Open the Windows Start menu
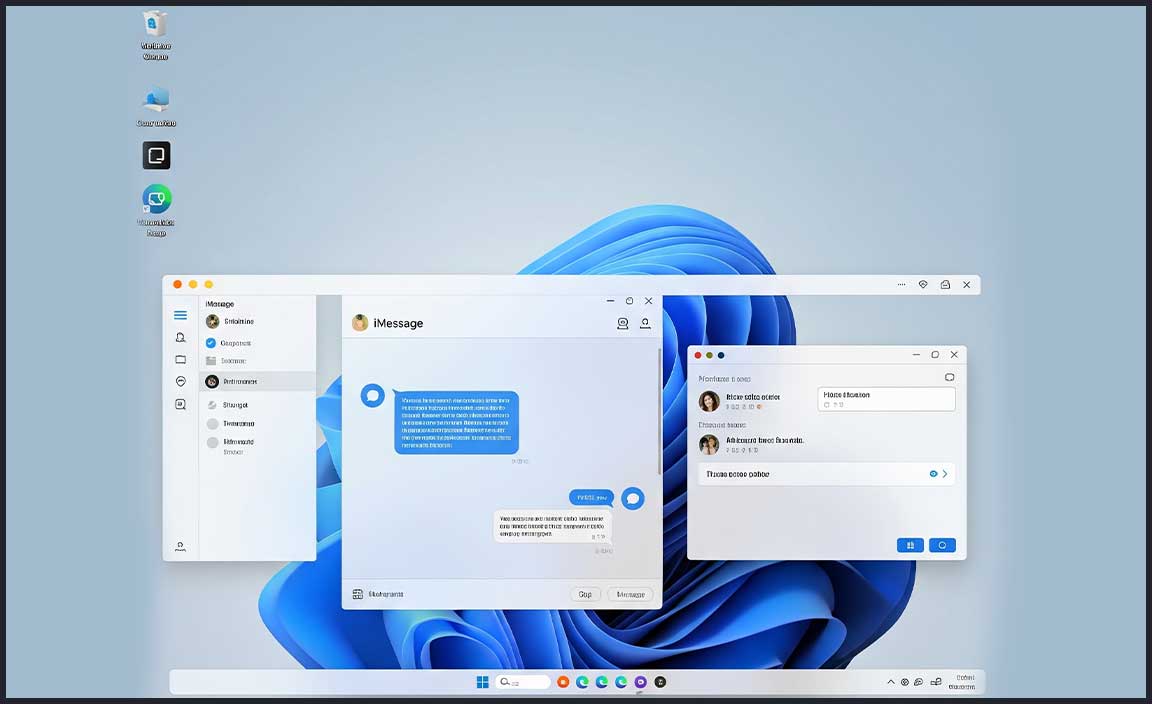1152x704 pixels. (x=482, y=682)
